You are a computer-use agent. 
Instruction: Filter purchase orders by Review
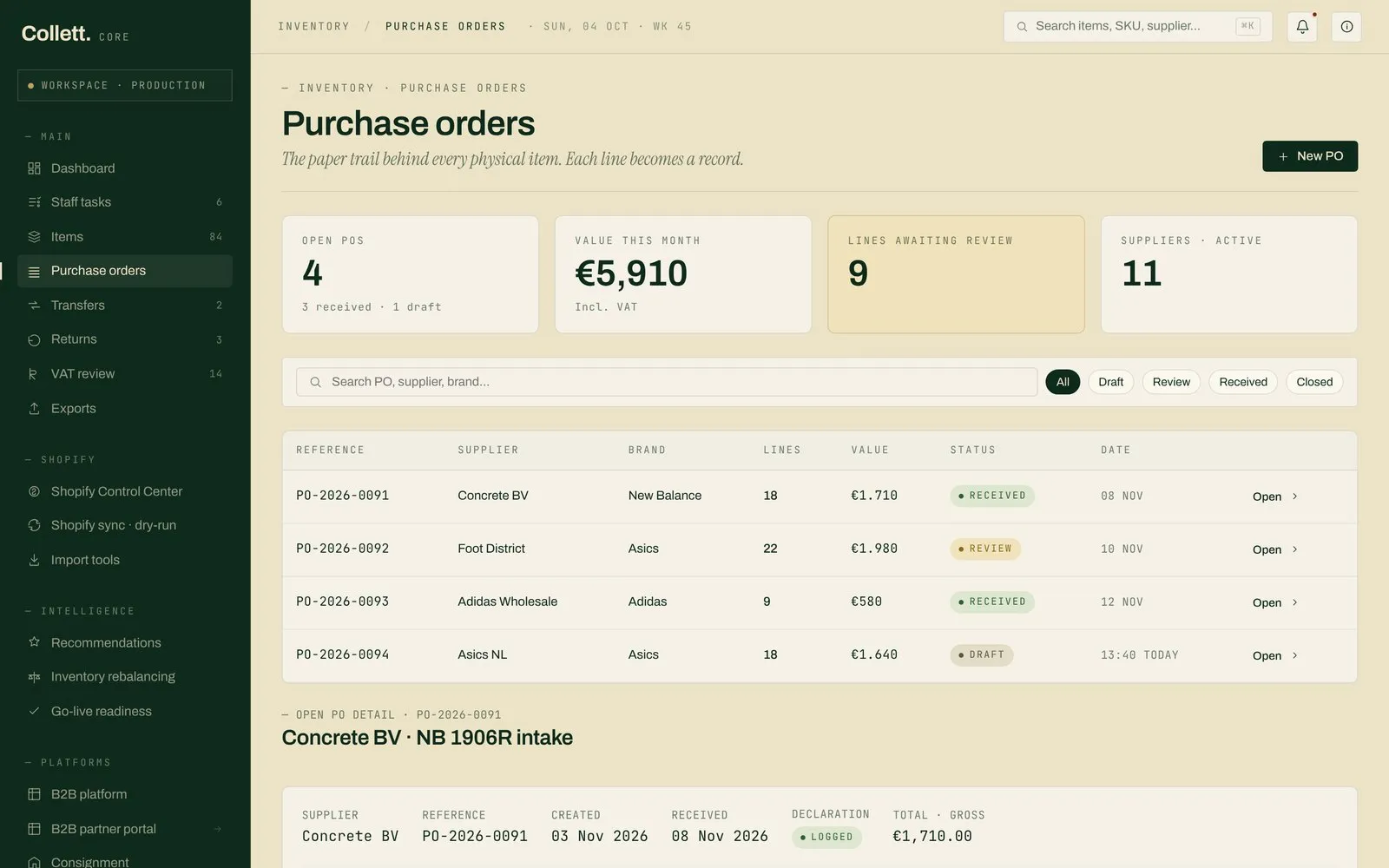click(1171, 382)
